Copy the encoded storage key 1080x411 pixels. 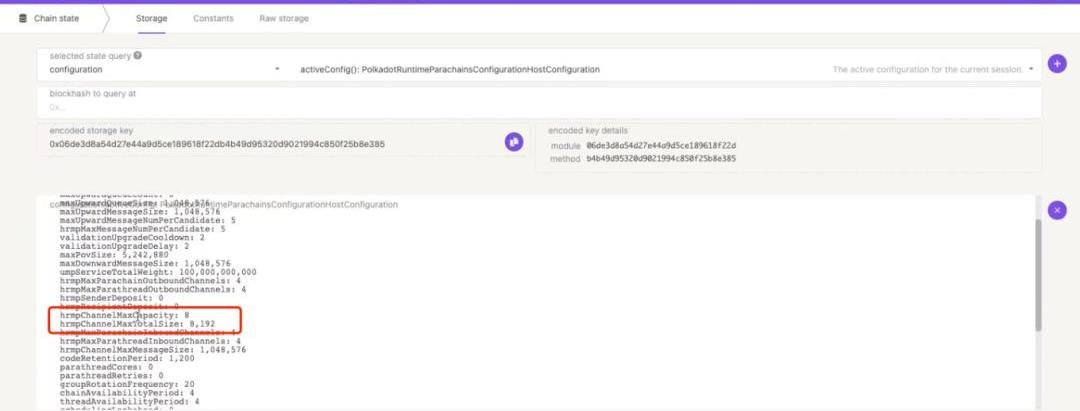coord(514,143)
